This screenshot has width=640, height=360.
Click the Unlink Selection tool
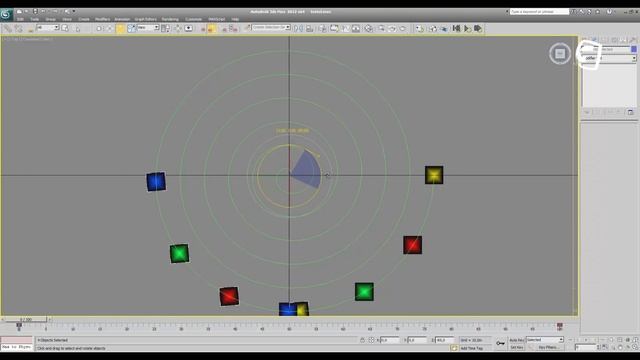18,29
